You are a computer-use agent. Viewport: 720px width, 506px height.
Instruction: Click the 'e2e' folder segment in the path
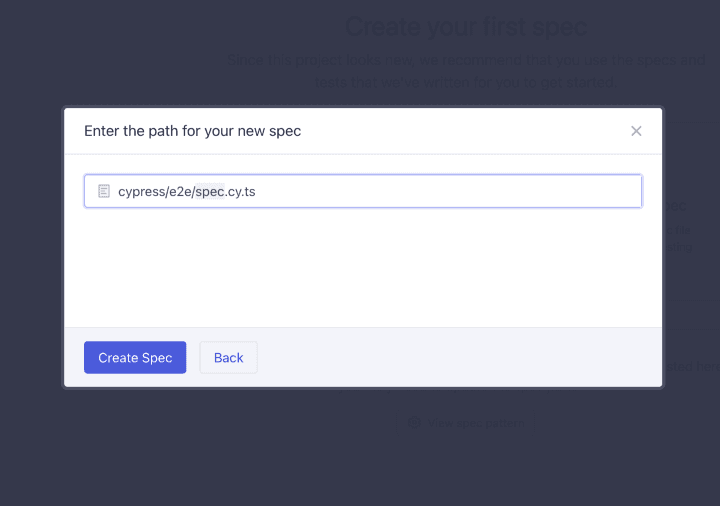179,191
